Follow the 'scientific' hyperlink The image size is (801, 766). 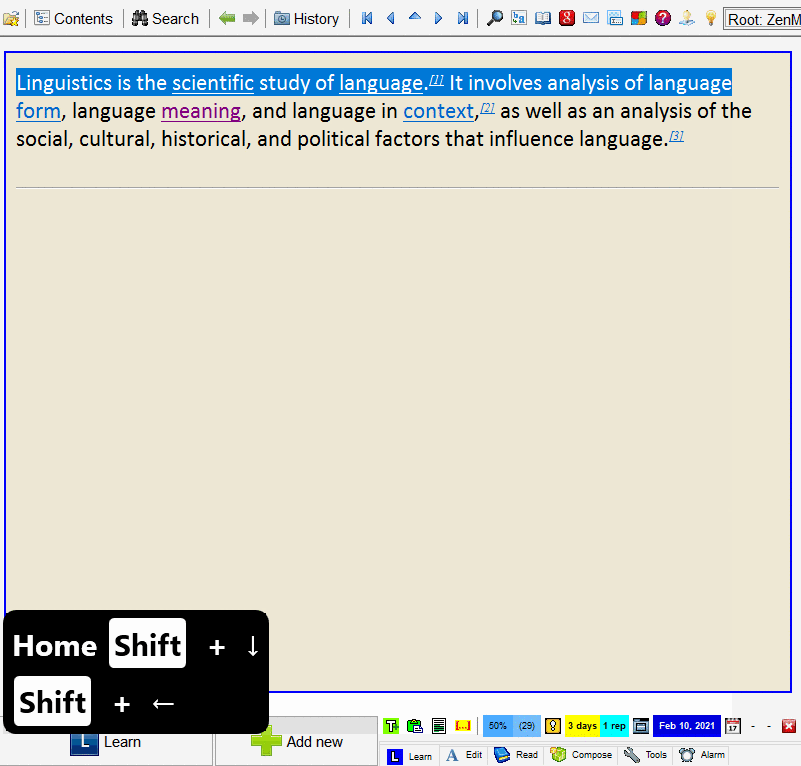point(212,83)
